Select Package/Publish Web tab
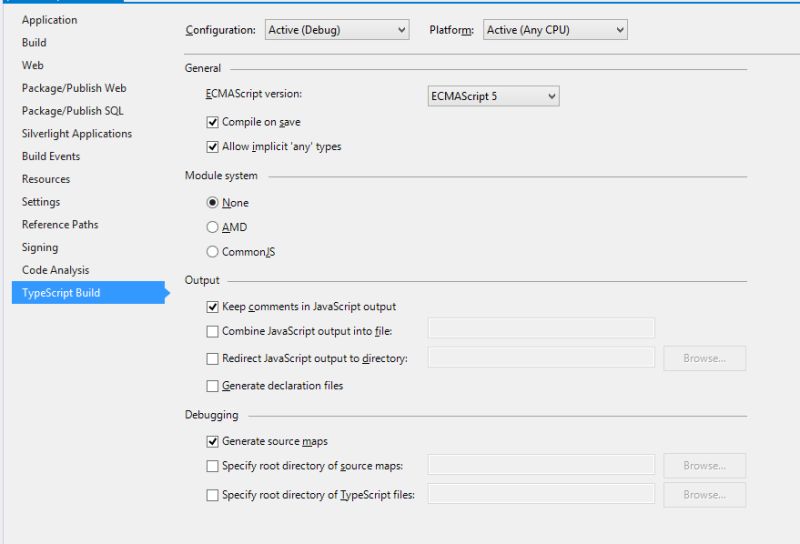 coord(74,88)
